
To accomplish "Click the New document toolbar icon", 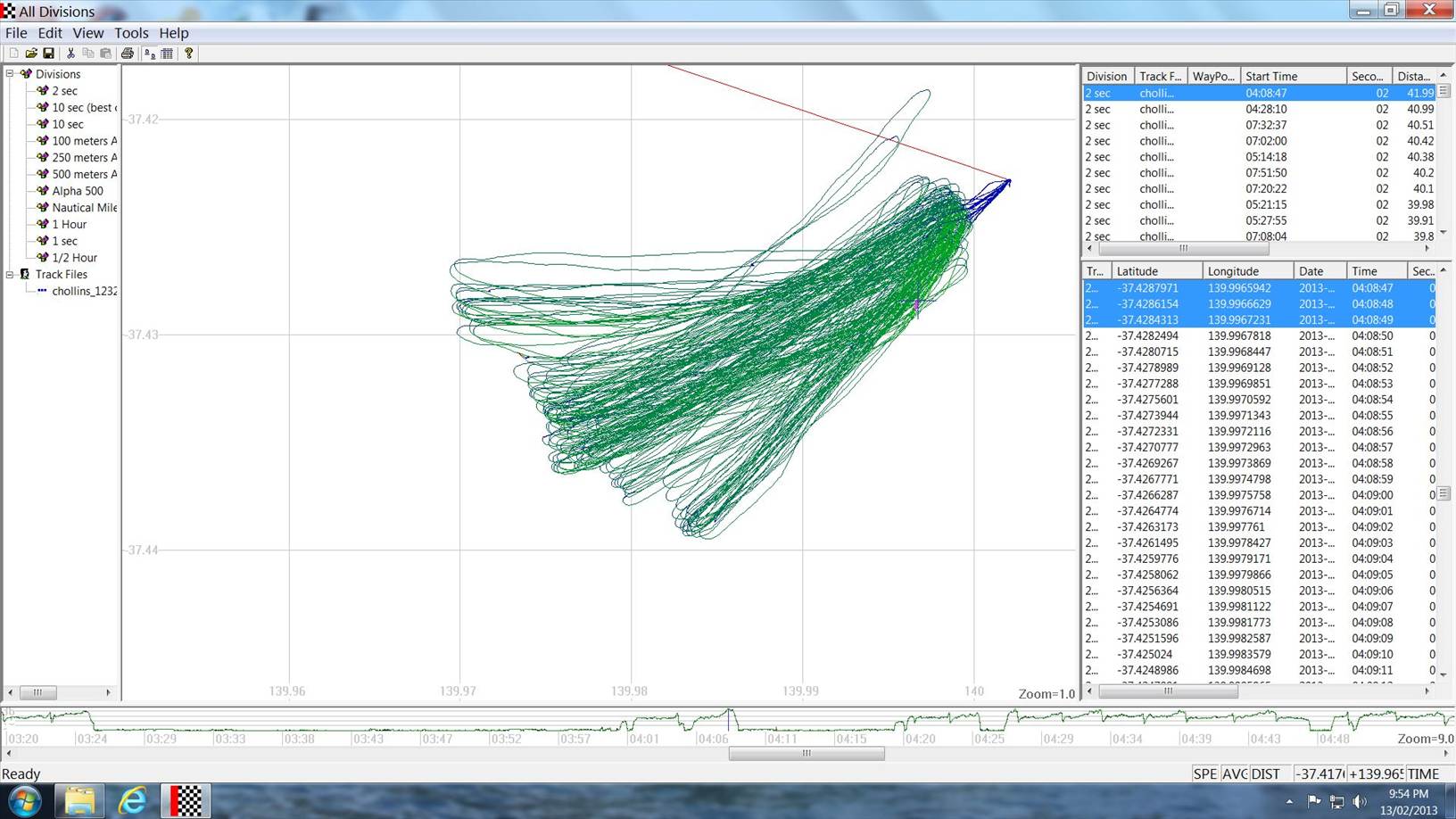I will tap(14, 54).
